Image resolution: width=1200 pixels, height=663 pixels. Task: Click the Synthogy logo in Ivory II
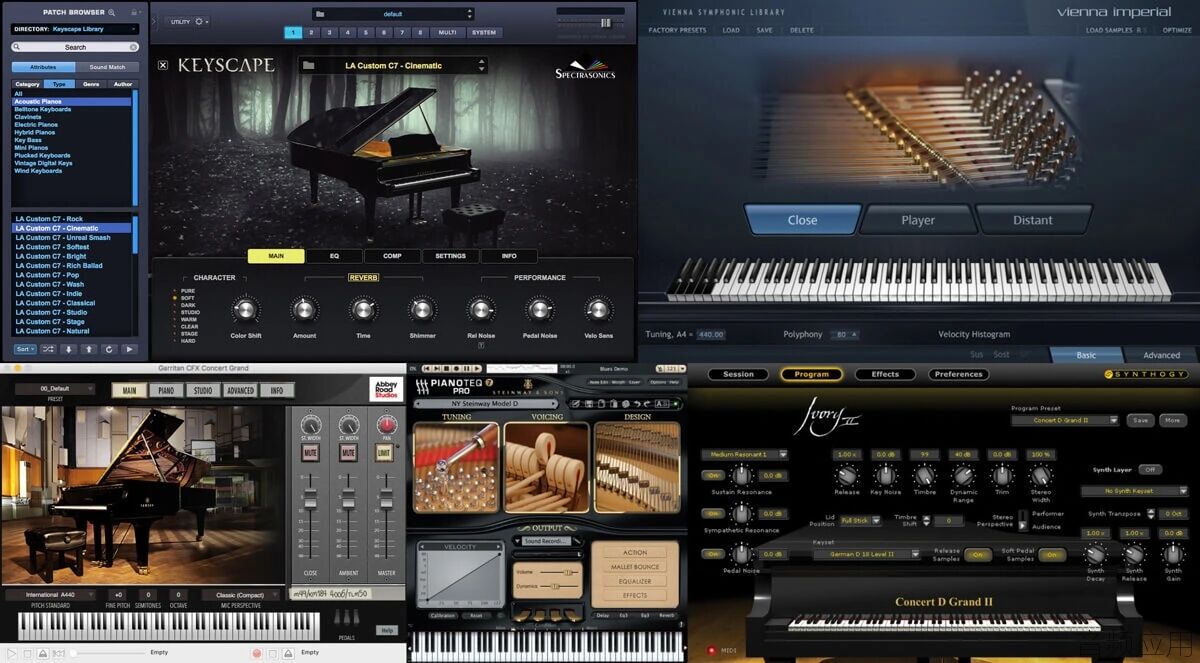point(1148,374)
